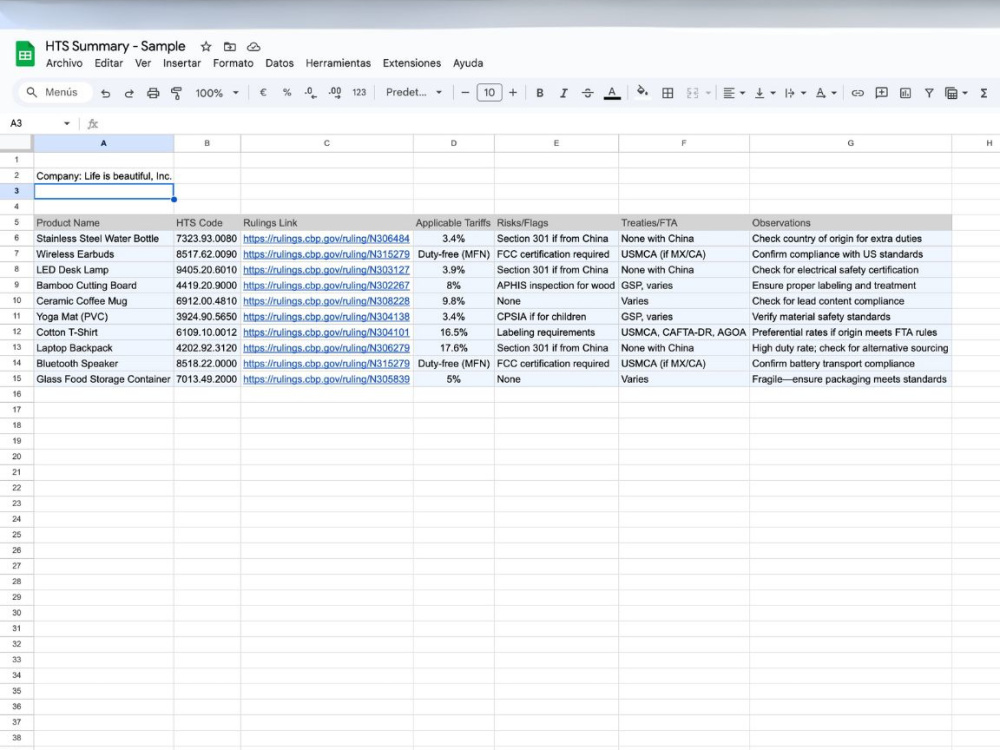1000x750 pixels.
Task: Select the 'Observations' header cell
Action: (x=850, y=223)
